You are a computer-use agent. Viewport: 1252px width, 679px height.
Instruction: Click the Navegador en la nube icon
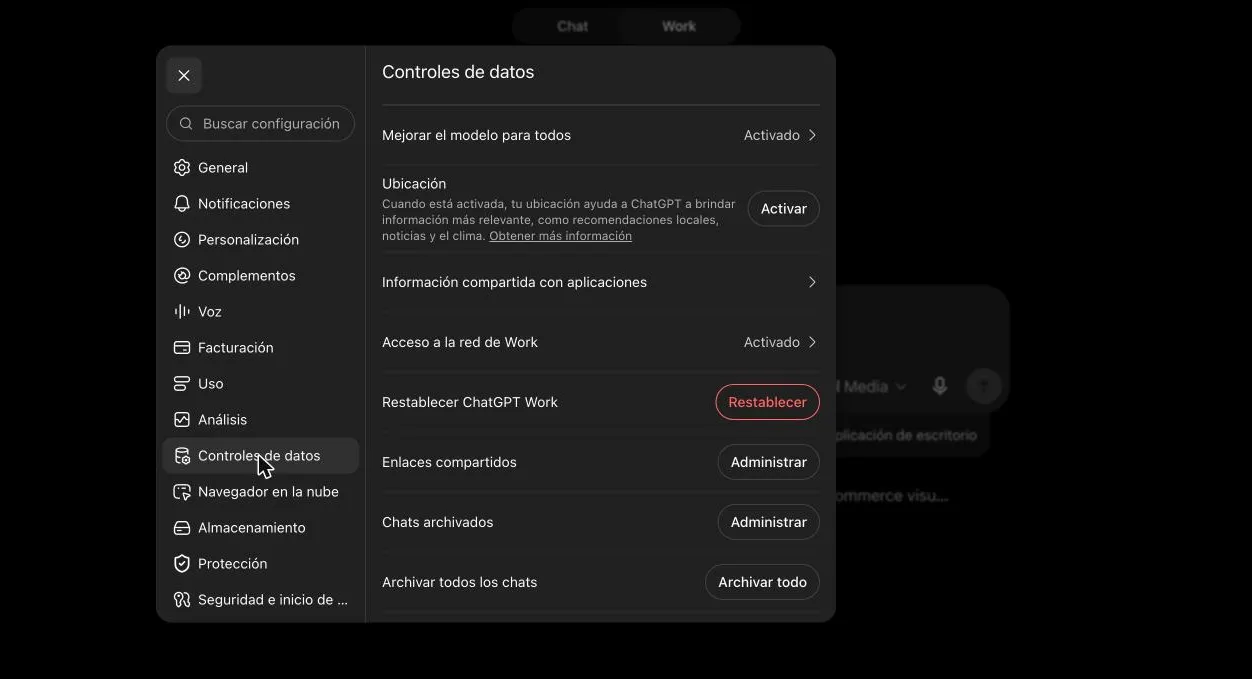[182, 492]
